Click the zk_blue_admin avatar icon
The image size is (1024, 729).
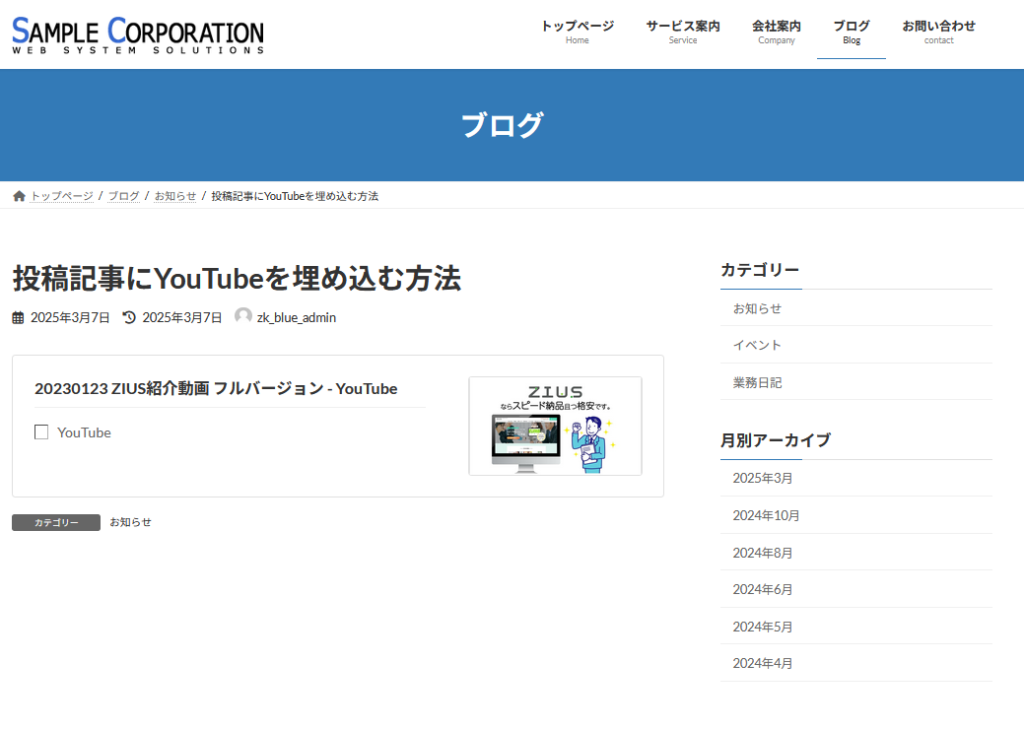pos(243,316)
